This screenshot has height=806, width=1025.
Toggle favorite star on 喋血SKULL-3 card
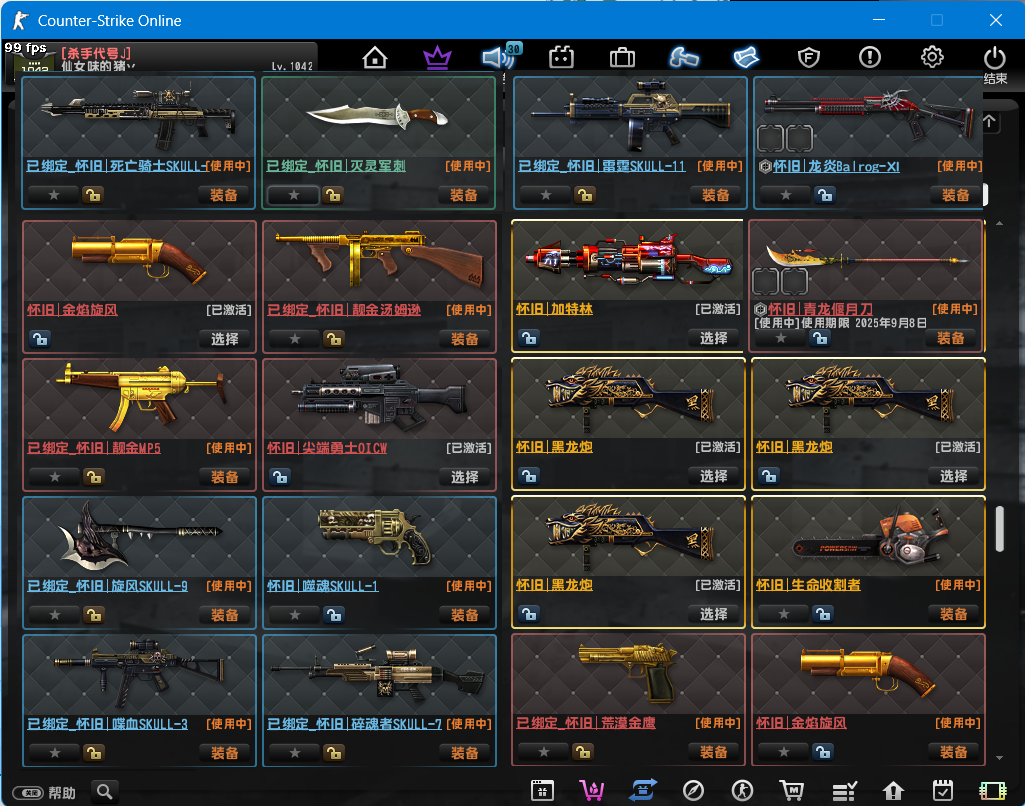pos(55,752)
